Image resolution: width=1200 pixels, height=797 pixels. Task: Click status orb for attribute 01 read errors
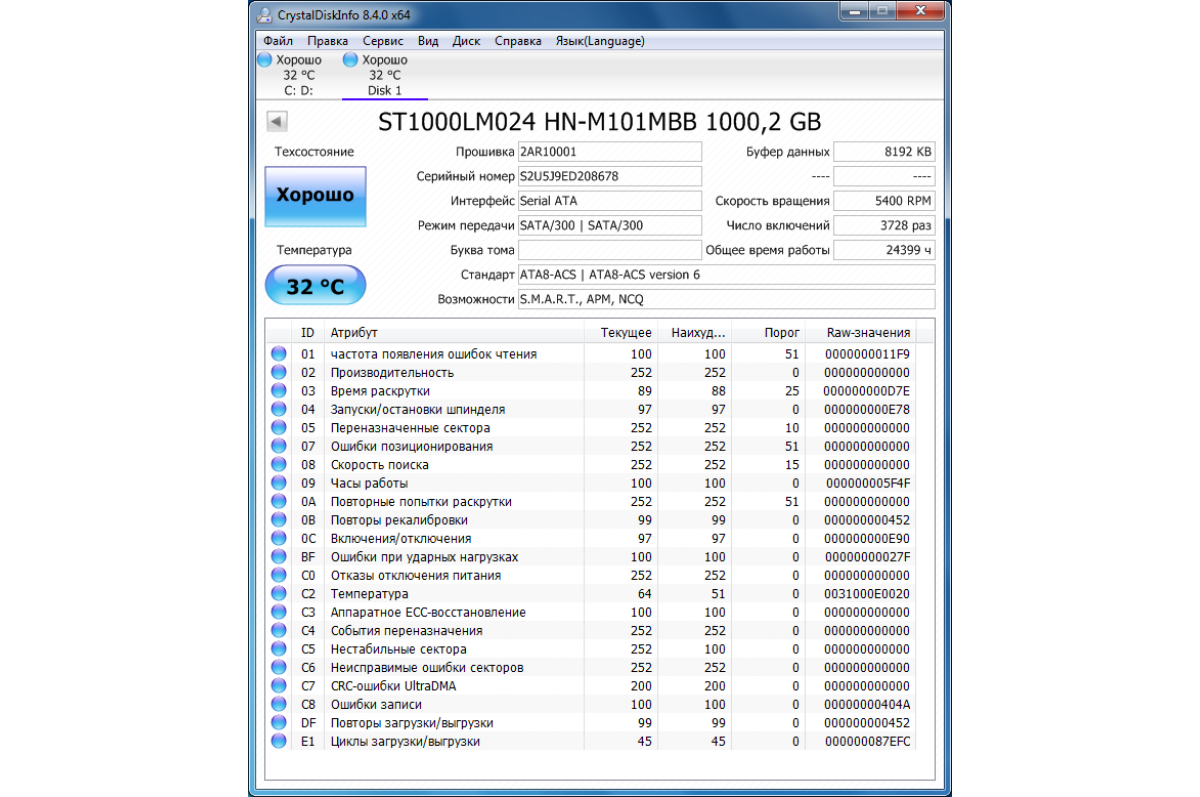278,354
